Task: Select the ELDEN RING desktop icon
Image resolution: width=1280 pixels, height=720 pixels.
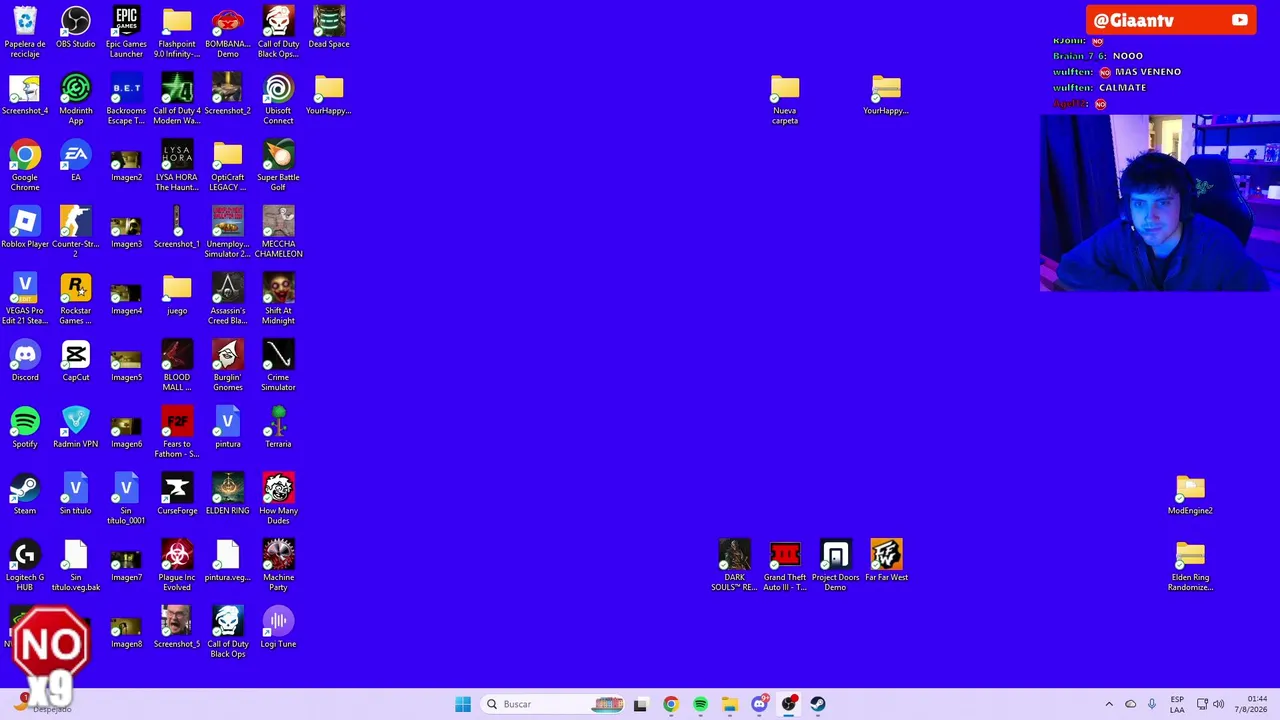Action: pyautogui.click(x=228, y=495)
